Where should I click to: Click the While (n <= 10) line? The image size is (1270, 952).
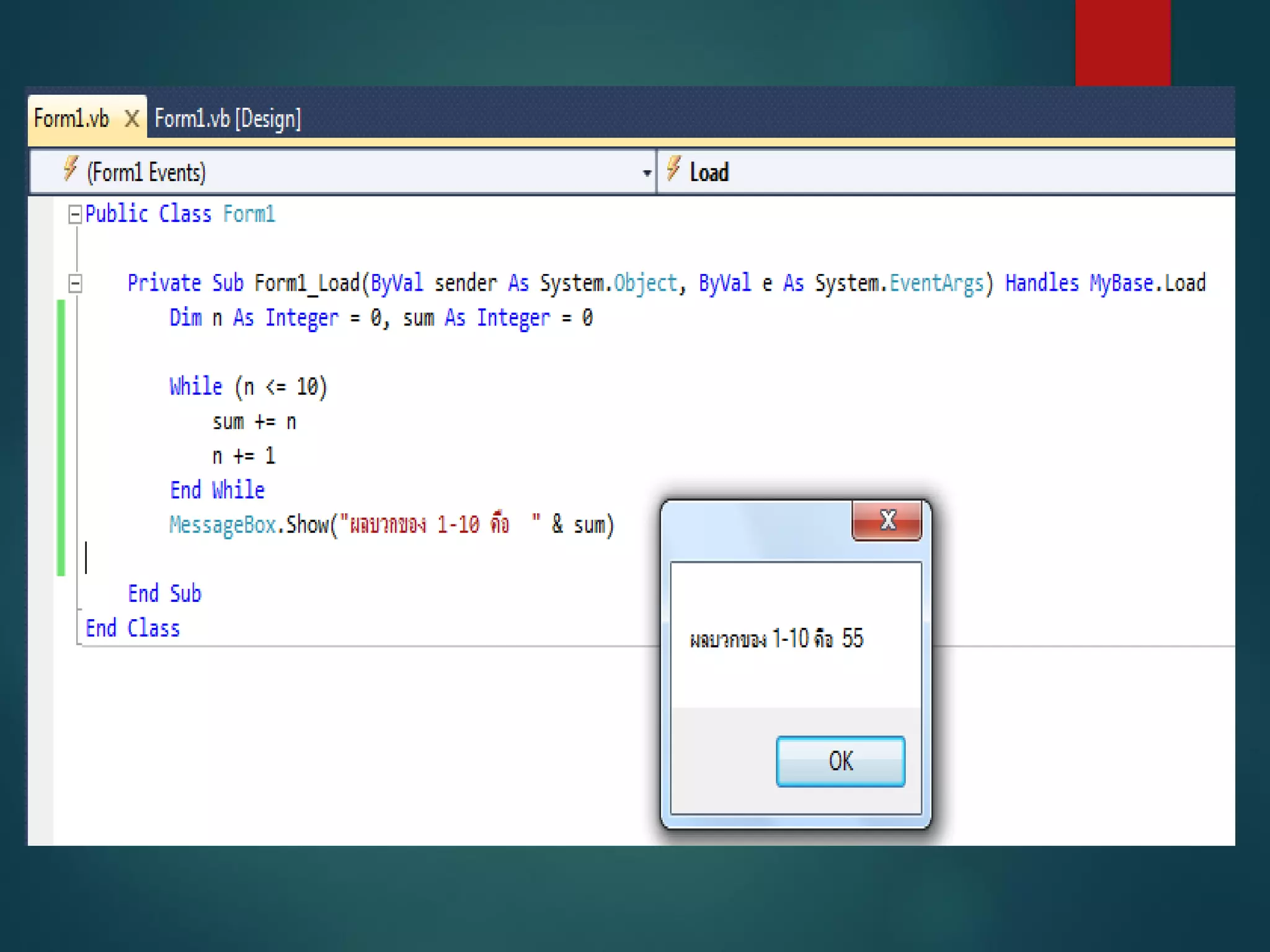(248, 387)
